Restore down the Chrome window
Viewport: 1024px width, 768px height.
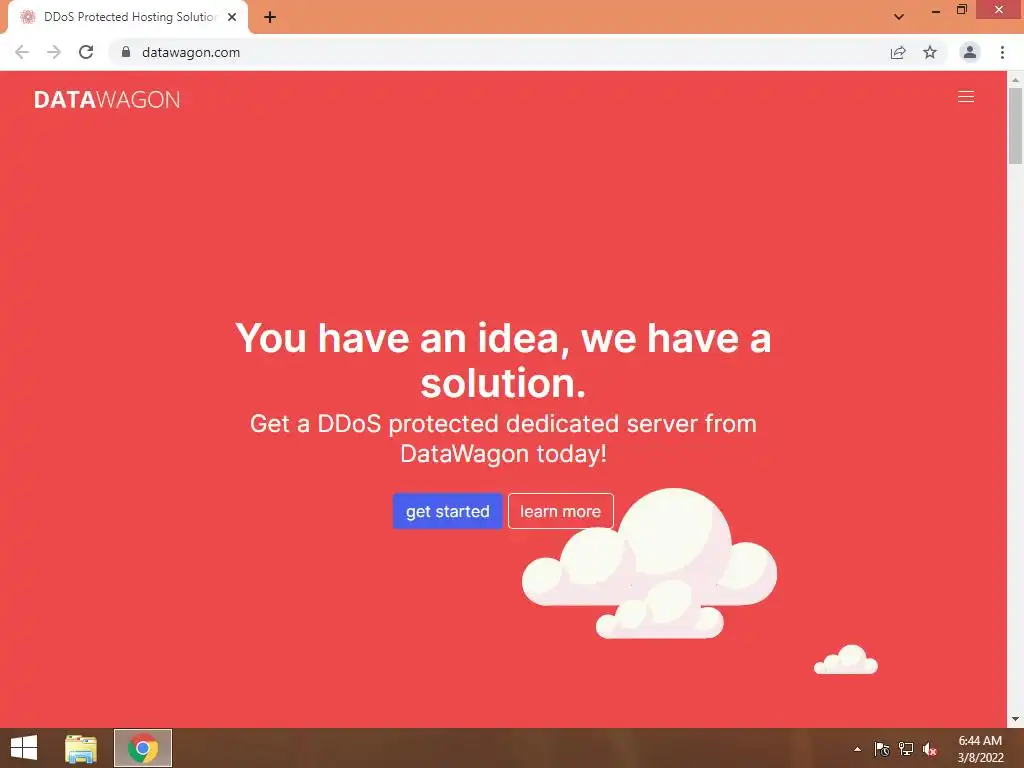[x=961, y=10]
